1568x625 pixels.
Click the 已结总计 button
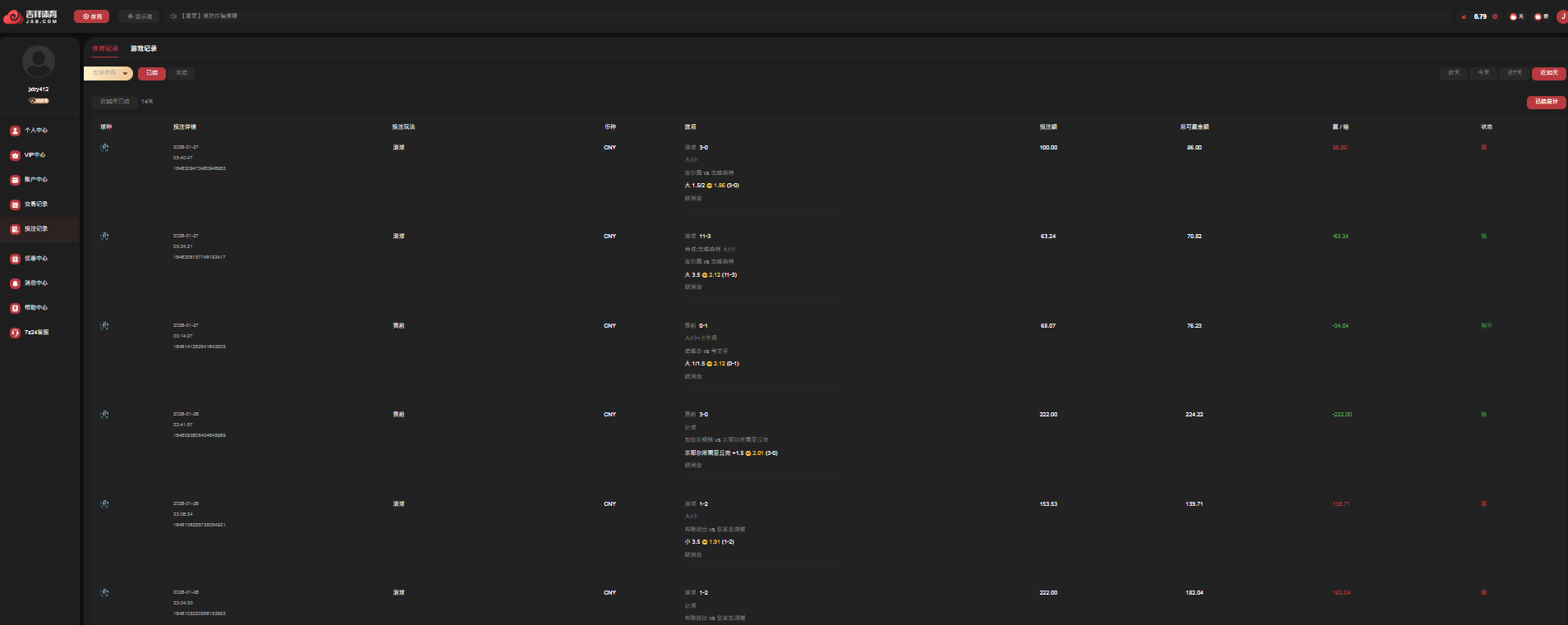click(1546, 102)
